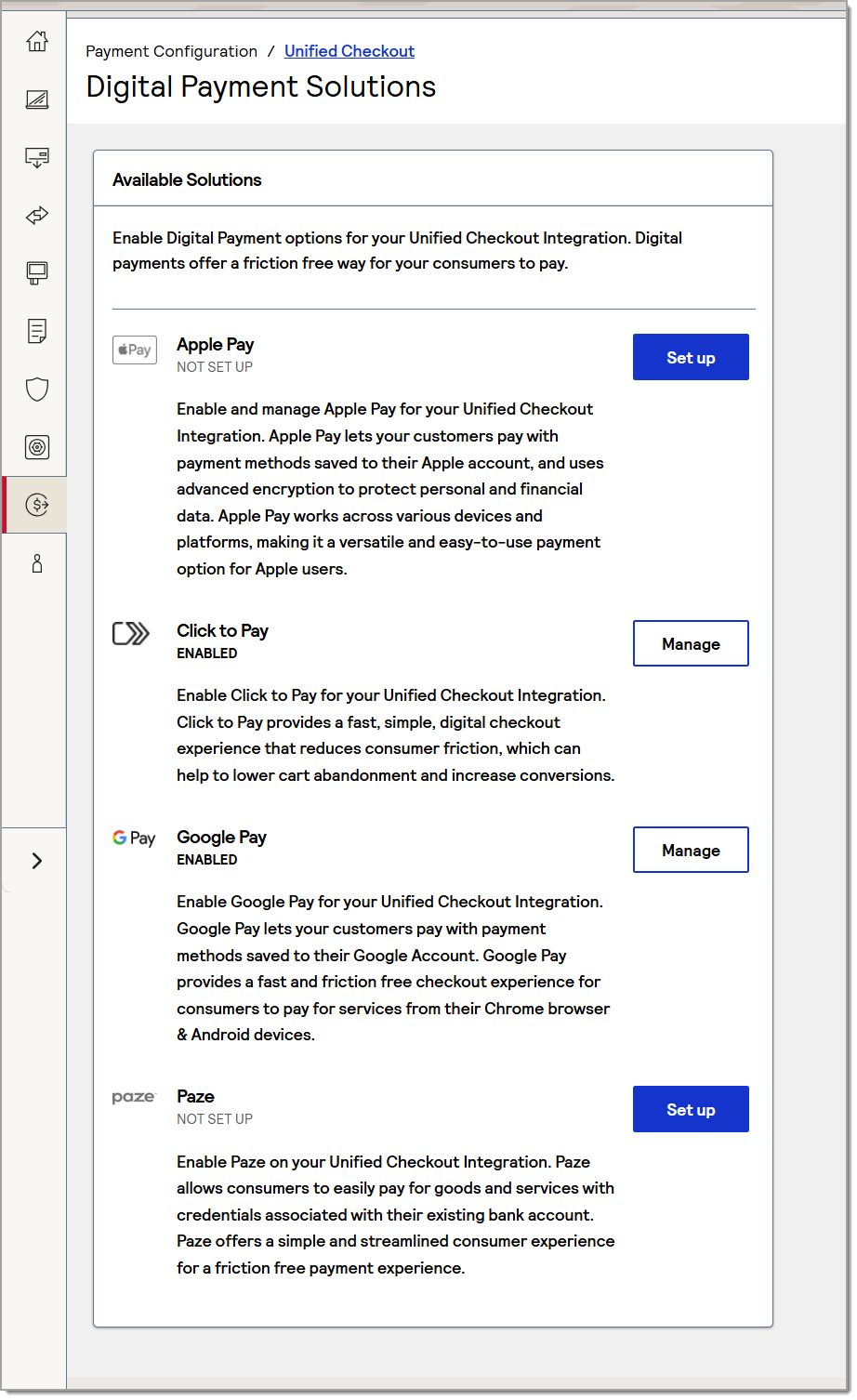Screen dimensions: 857x1400
Task: Open the Unified Checkout breadcrumb link
Action: [x=349, y=51]
